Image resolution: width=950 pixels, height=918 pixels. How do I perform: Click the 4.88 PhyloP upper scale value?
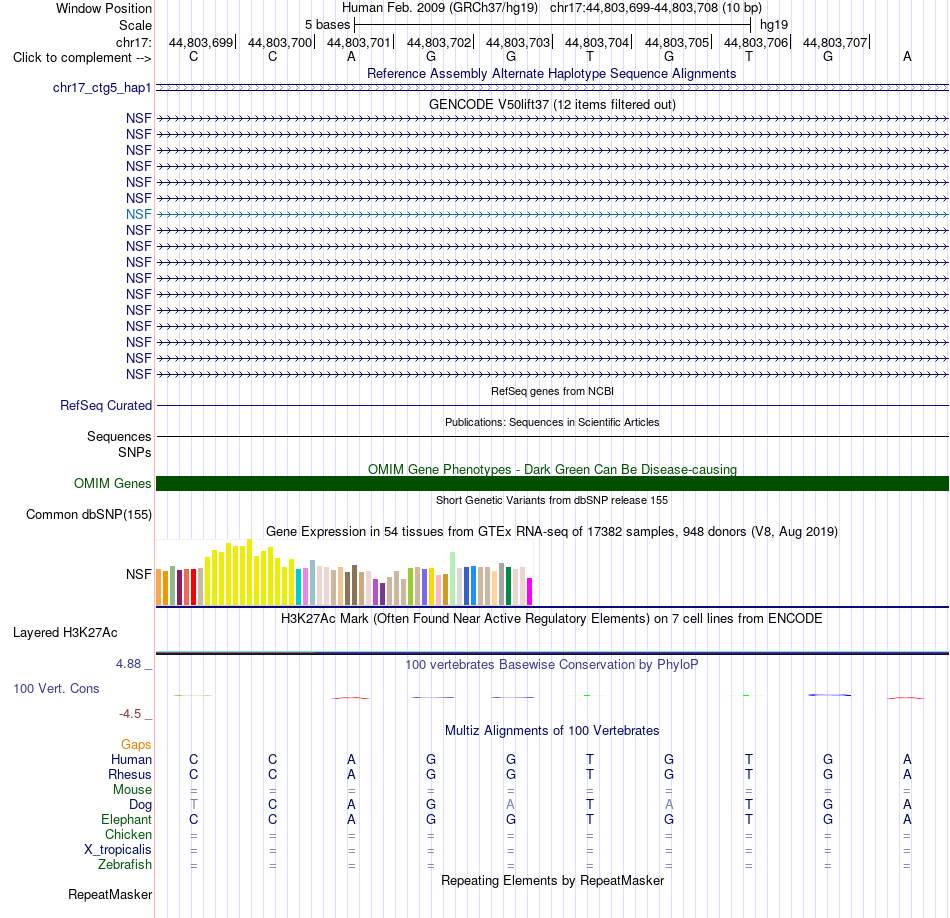pyautogui.click(x=128, y=664)
